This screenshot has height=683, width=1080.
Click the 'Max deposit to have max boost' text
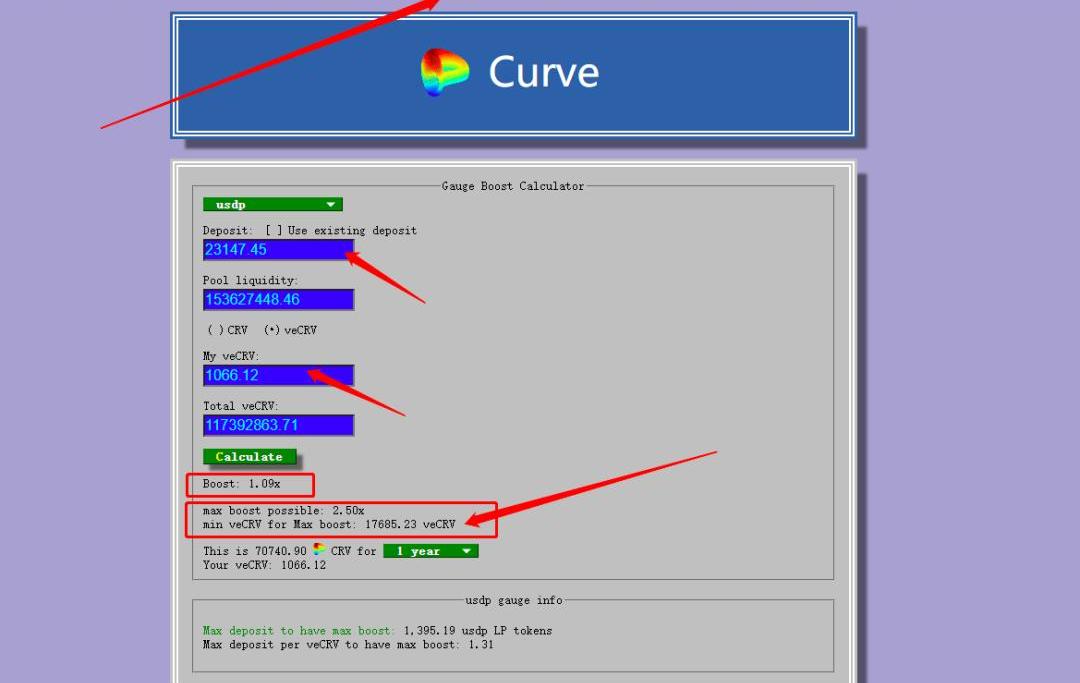point(299,631)
